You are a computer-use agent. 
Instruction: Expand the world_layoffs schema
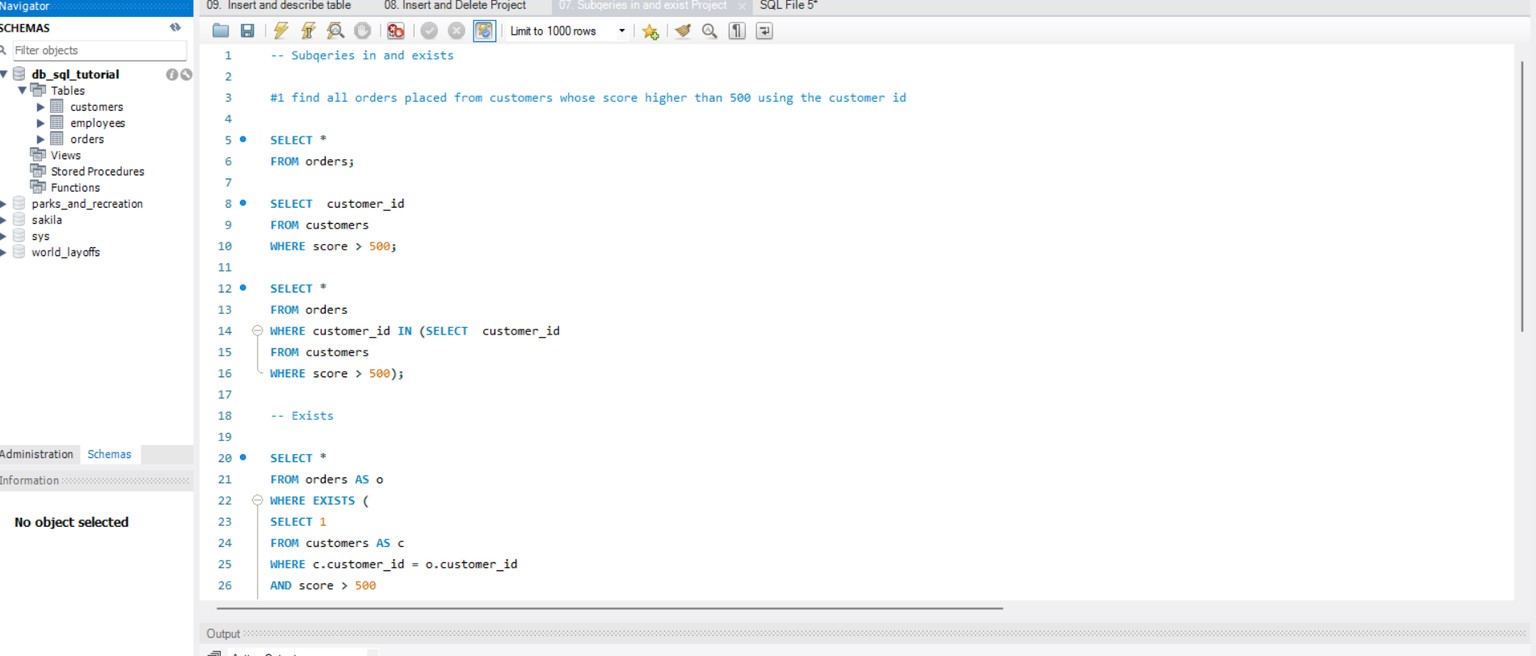click(4, 252)
